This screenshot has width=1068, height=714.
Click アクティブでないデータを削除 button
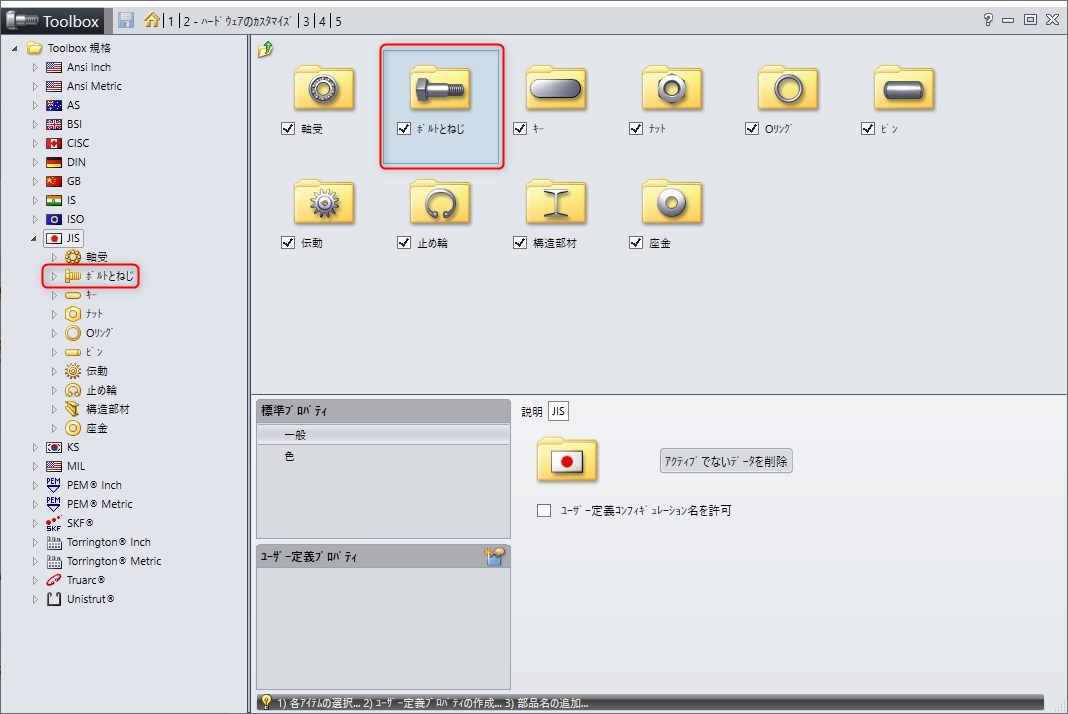[726, 461]
